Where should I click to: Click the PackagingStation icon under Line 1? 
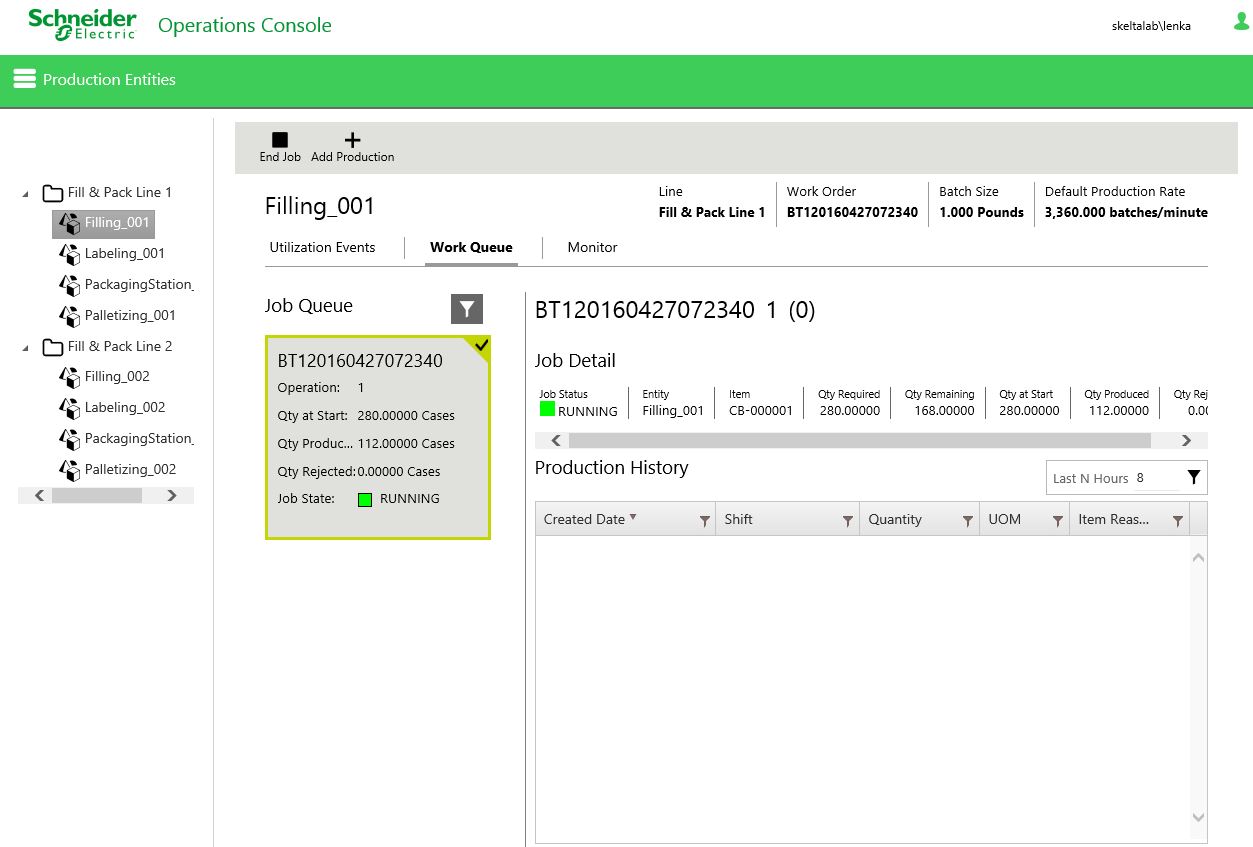click(69, 285)
